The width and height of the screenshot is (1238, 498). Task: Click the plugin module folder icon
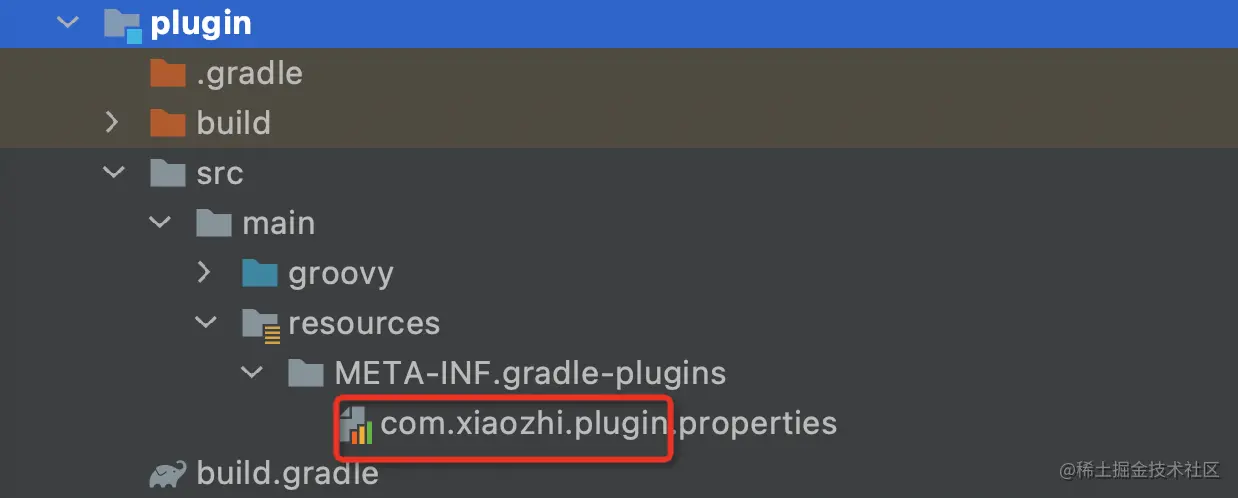coord(123,24)
